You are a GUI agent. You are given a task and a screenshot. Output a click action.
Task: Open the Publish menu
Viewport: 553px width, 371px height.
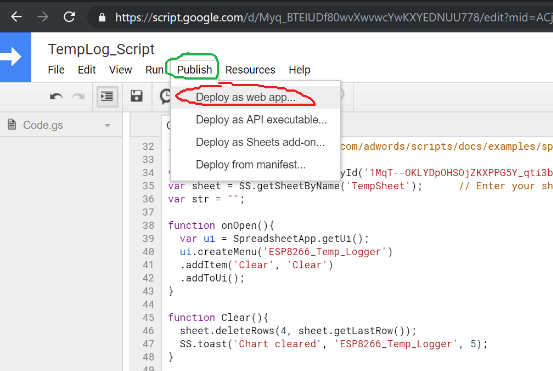coord(194,70)
